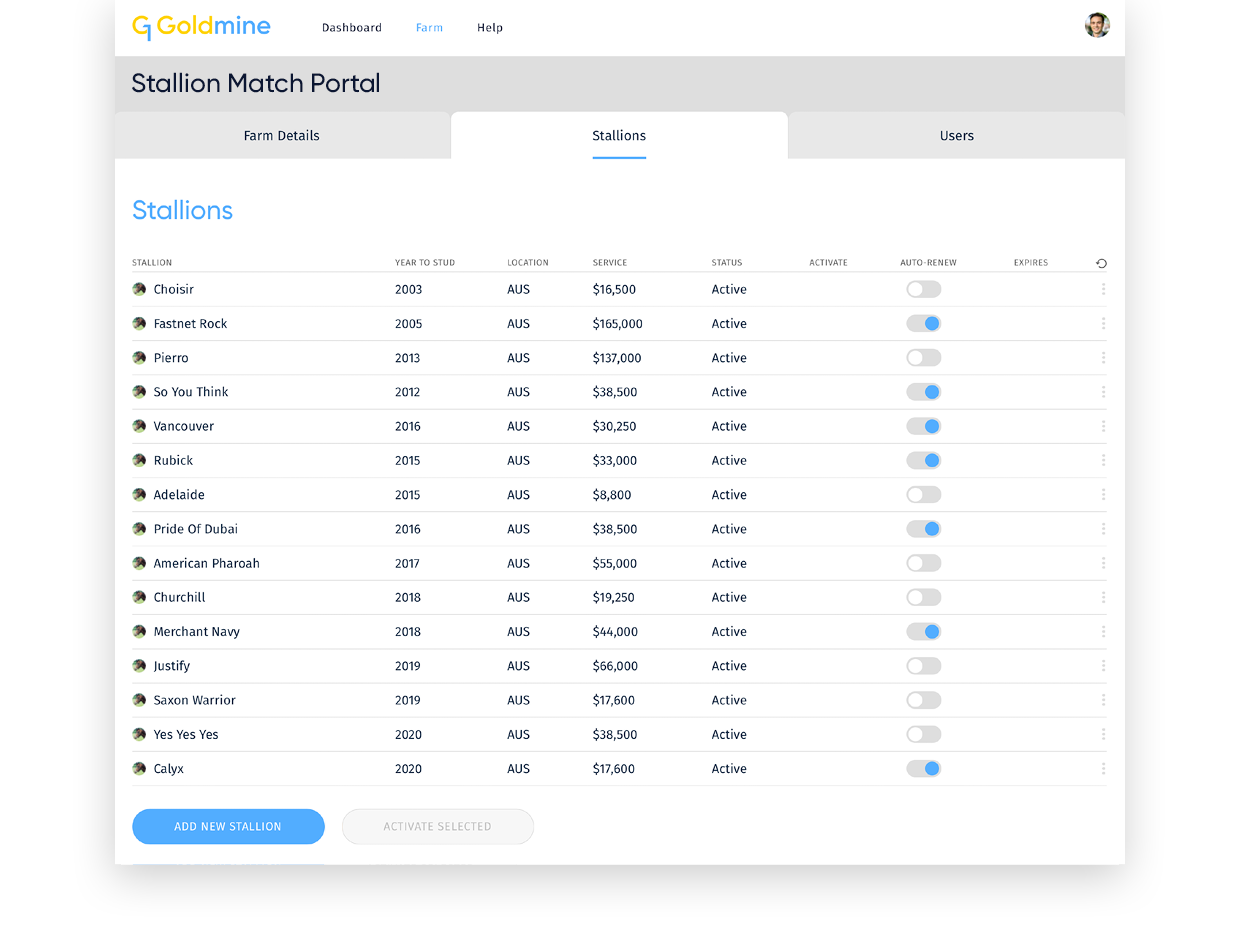1240x948 pixels.
Task: Enable auto-renew for Choisir
Action: 924,289
